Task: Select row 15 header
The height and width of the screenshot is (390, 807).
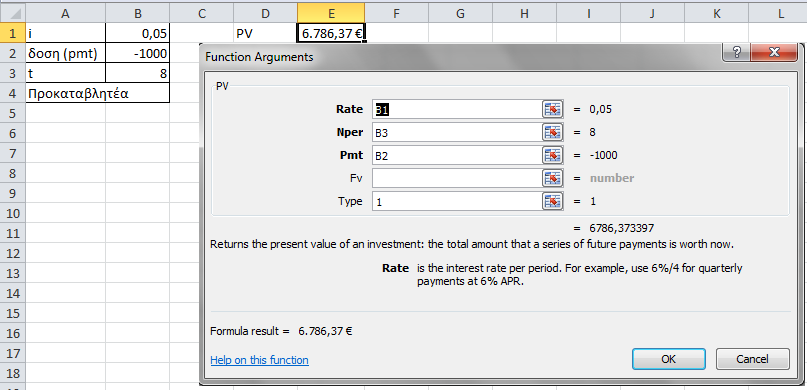Action: click(x=13, y=314)
